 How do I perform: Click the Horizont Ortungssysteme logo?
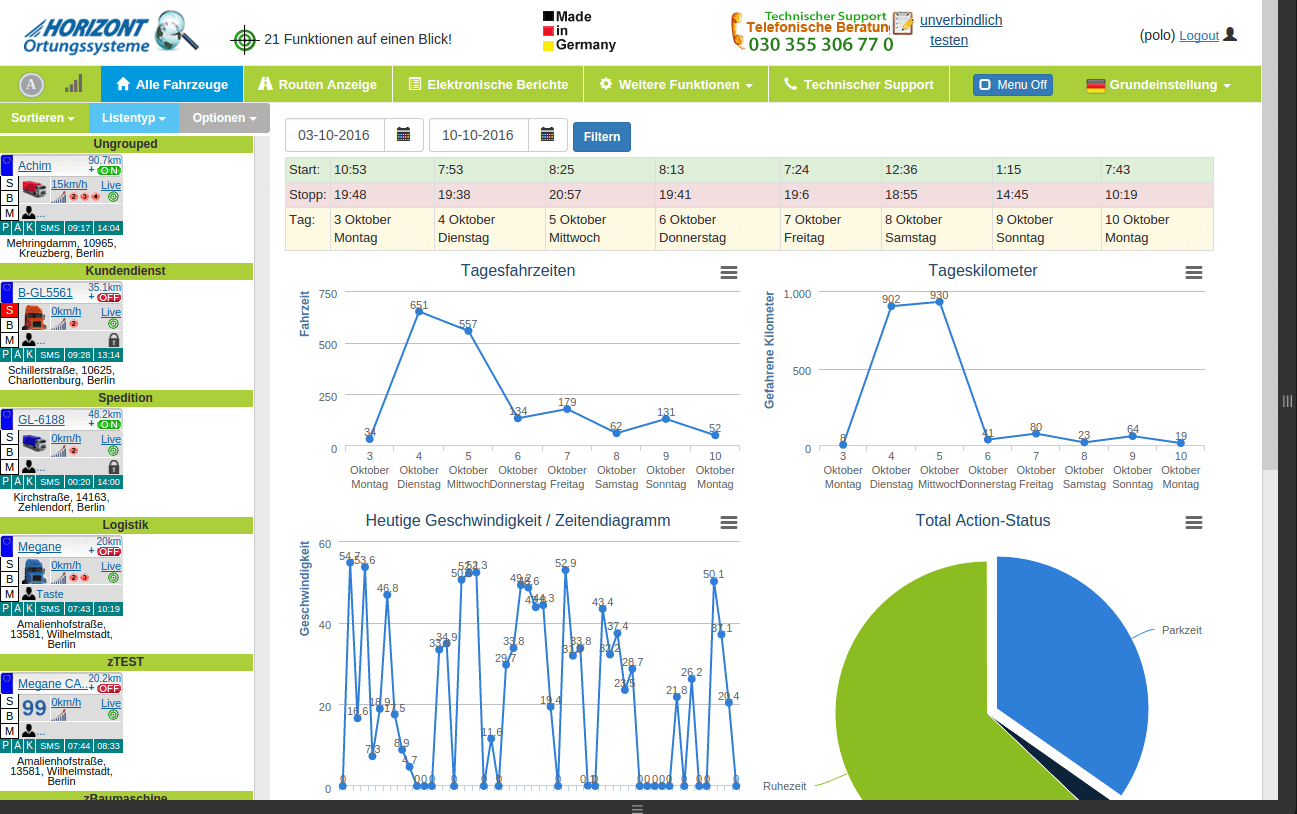tap(111, 33)
